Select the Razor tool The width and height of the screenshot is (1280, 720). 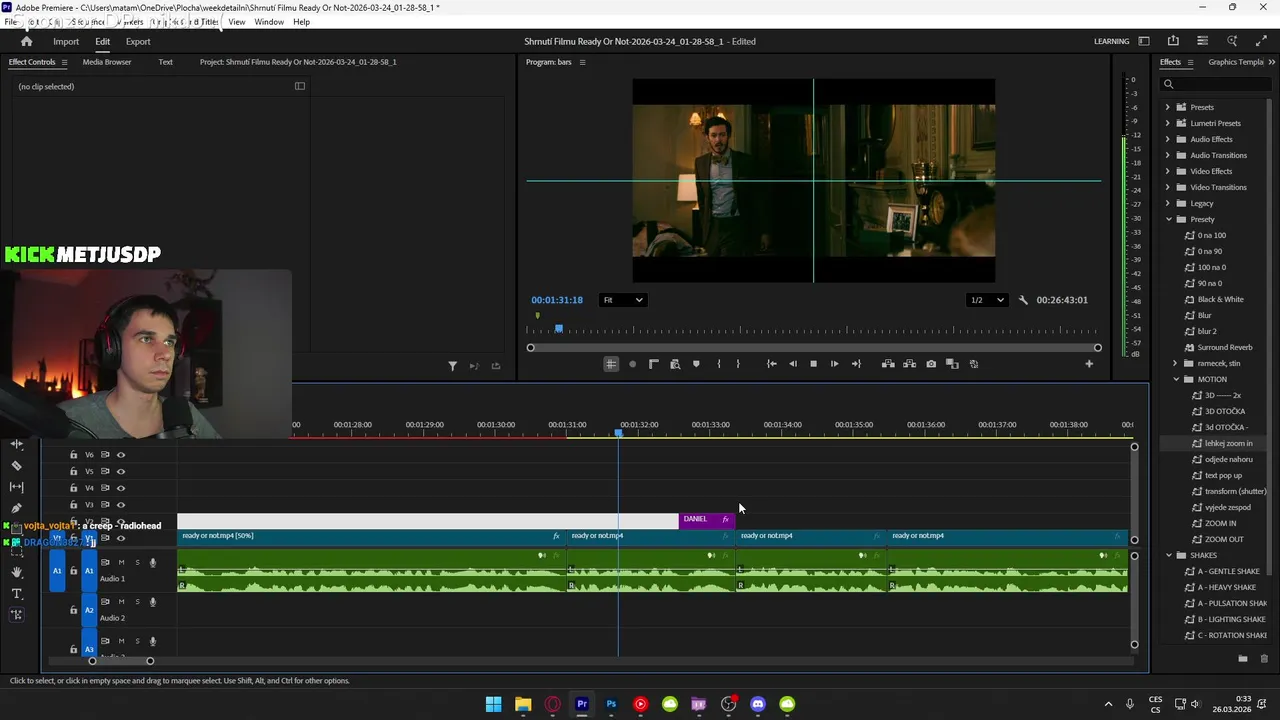coord(16,465)
